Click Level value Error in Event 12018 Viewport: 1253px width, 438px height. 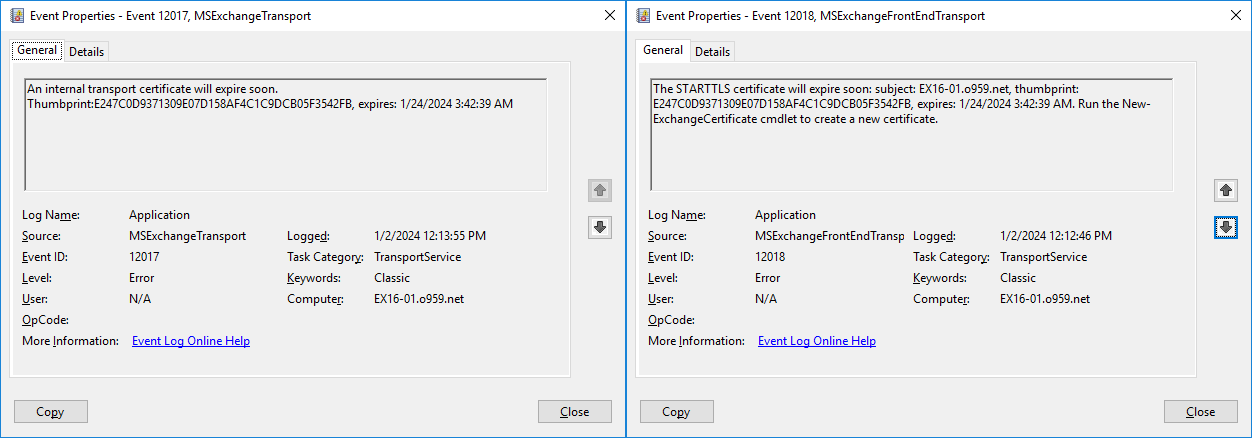[769, 278]
